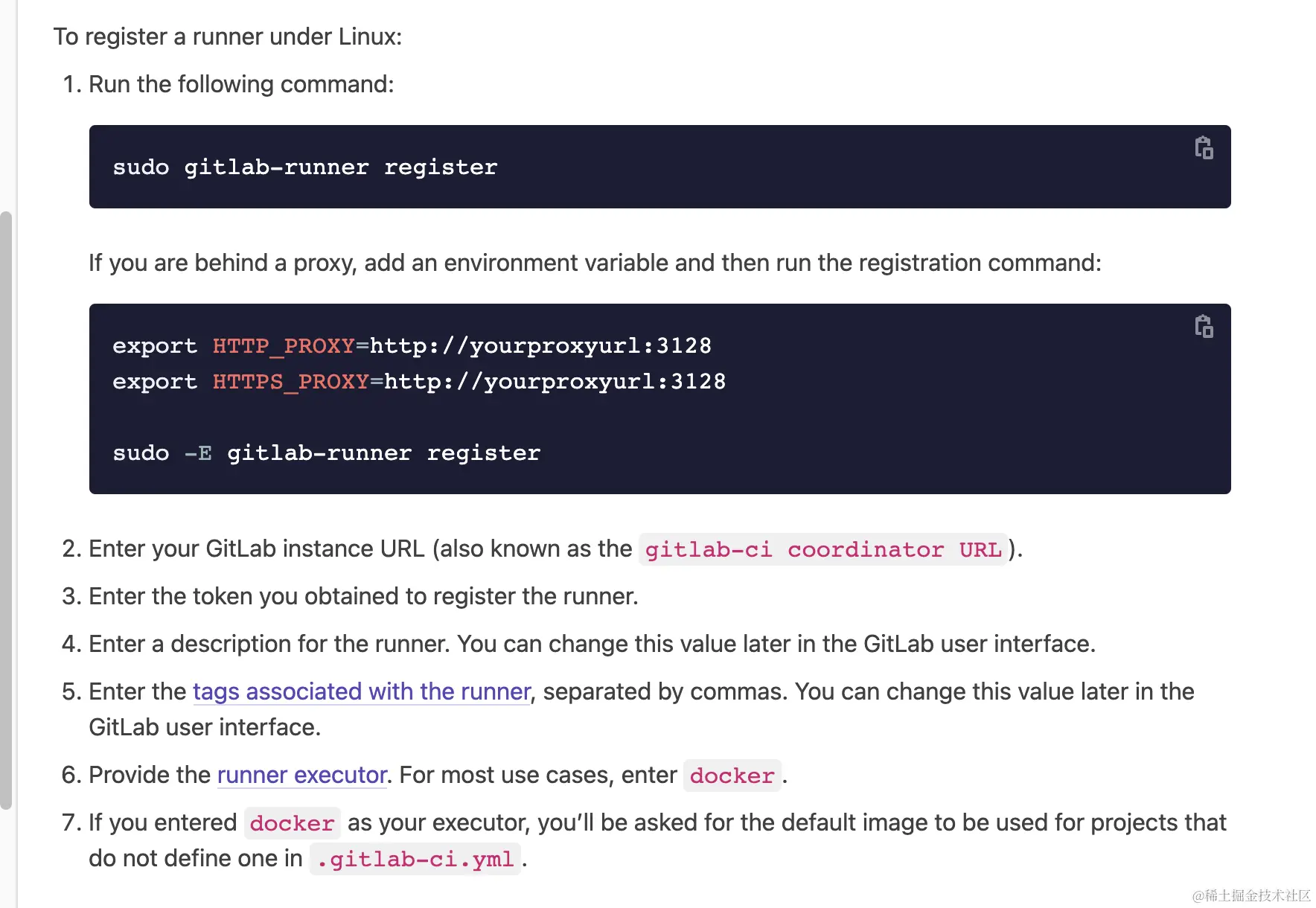
Task: Copy the proxy export code block
Action: 1204,326
